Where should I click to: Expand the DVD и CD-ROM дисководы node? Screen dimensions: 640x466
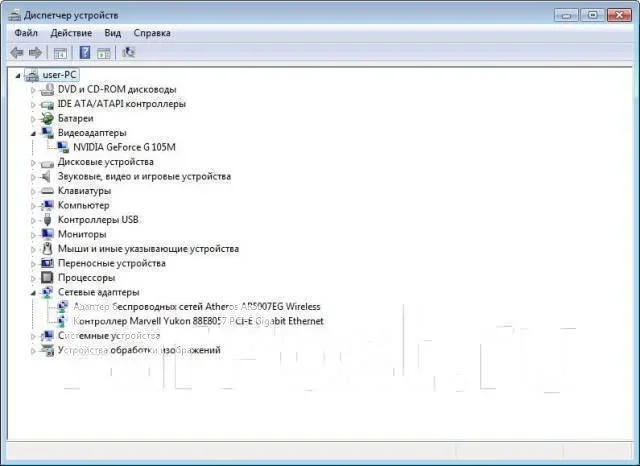coord(33,90)
